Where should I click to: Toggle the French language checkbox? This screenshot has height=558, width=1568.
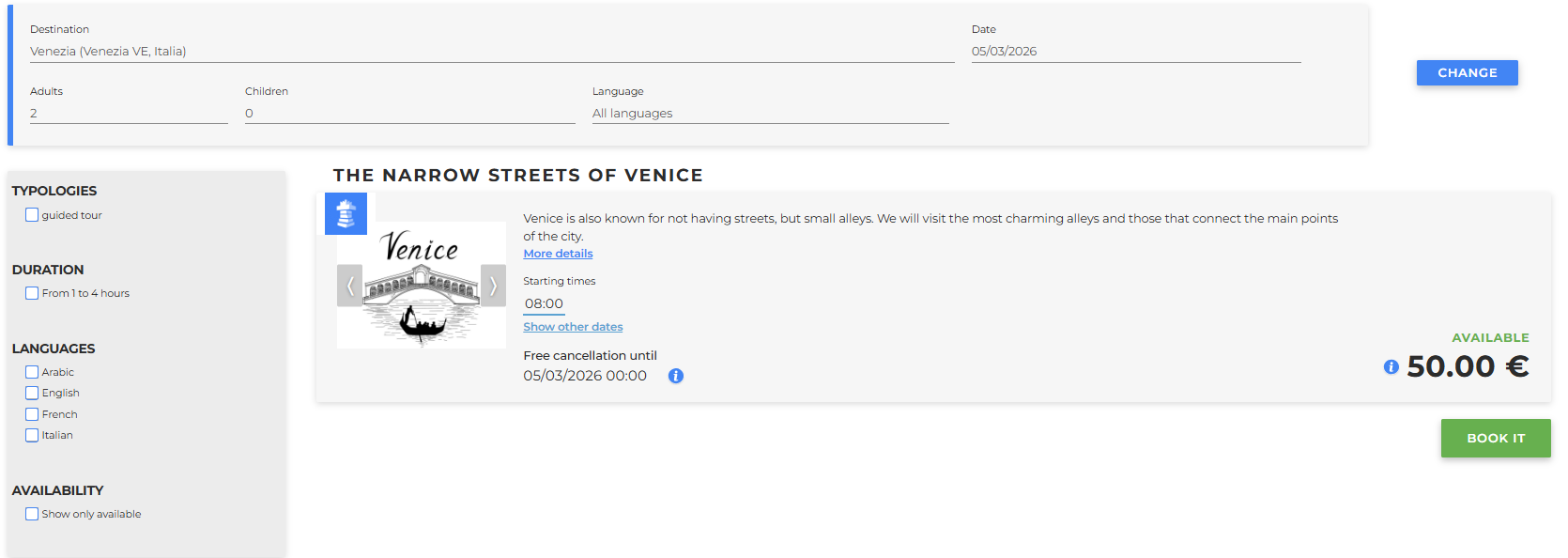pyautogui.click(x=32, y=414)
